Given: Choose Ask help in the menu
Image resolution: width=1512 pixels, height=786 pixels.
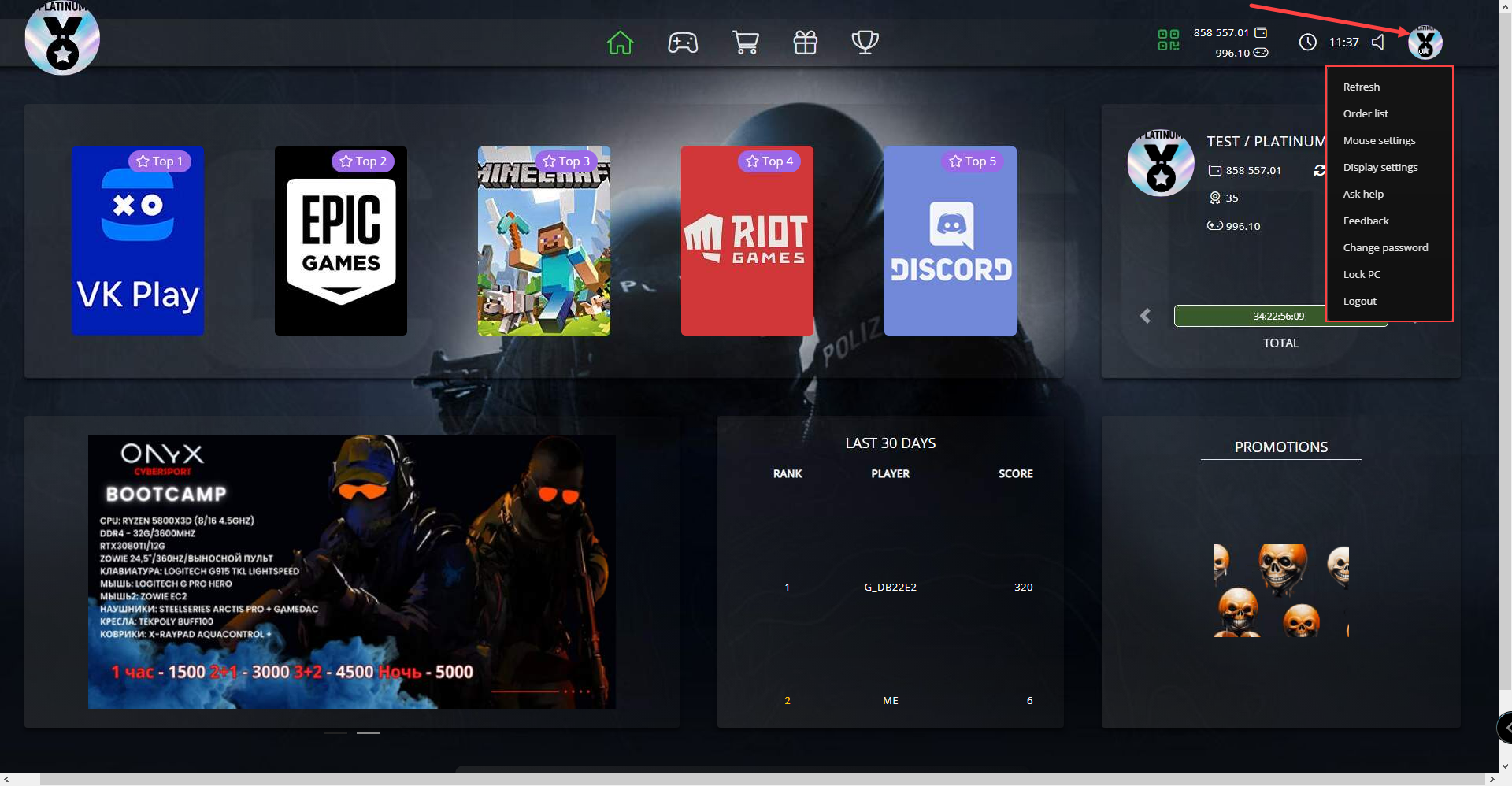Looking at the screenshot, I should (x=1363, y=194).
